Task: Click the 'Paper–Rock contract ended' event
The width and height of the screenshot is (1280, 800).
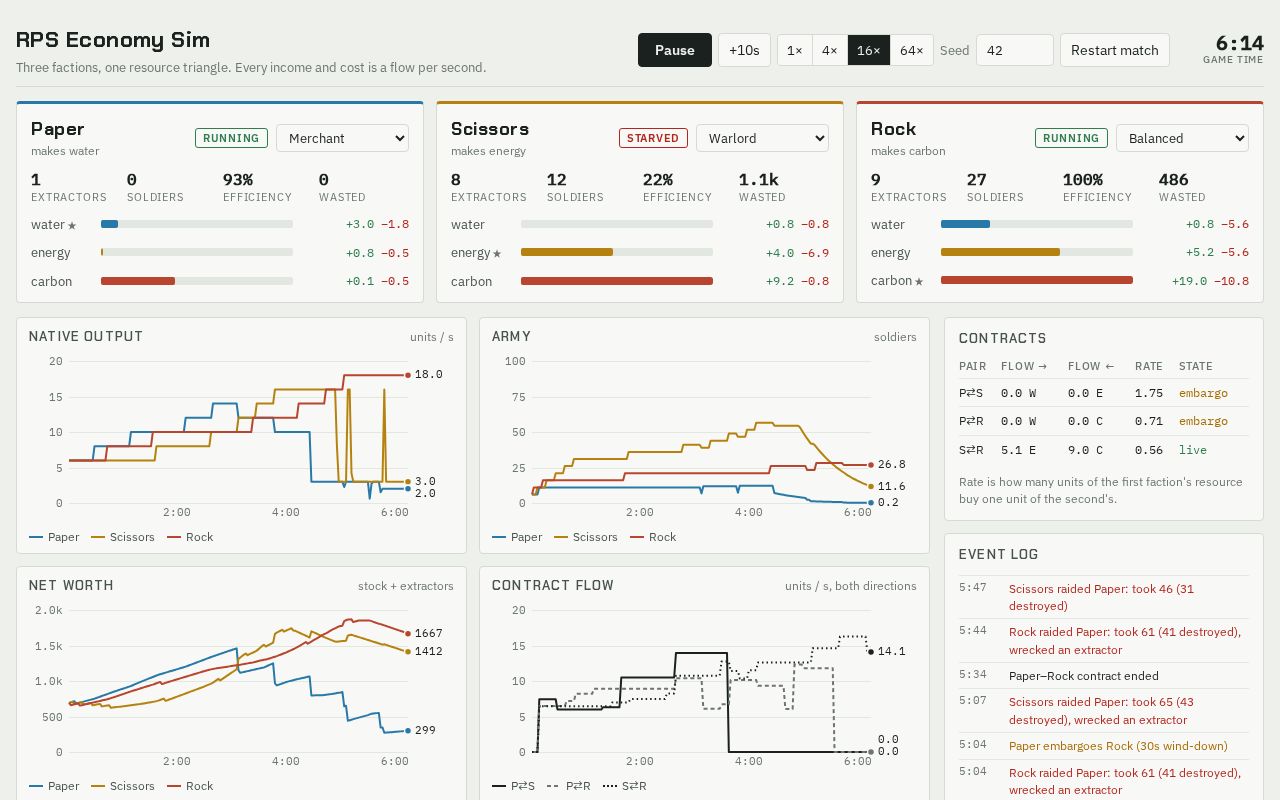Action: 1104,676
